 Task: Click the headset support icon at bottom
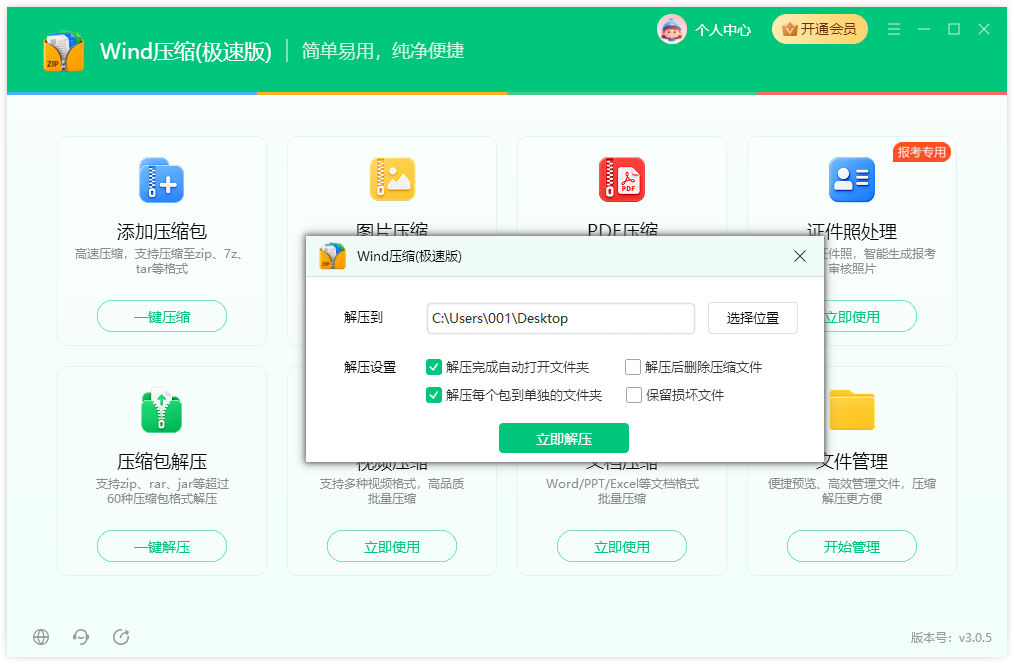tap(81, 637)
